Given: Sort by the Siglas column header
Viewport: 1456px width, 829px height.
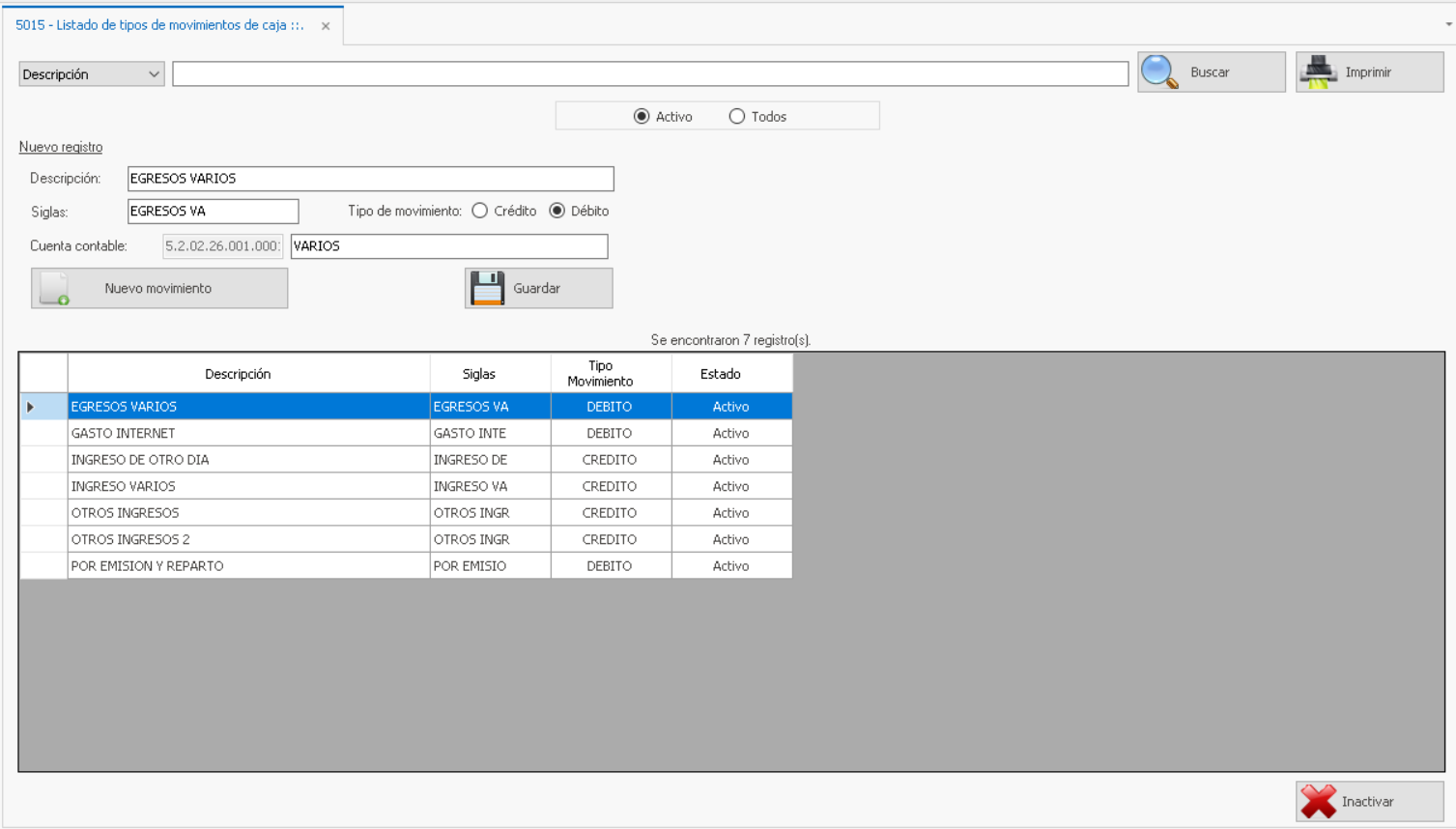Looking at the screenshot, I should point(478,374).
